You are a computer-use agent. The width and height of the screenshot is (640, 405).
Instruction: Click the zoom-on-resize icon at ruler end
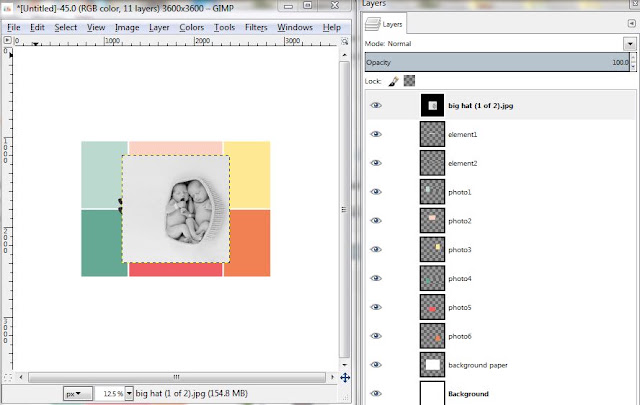344,41
